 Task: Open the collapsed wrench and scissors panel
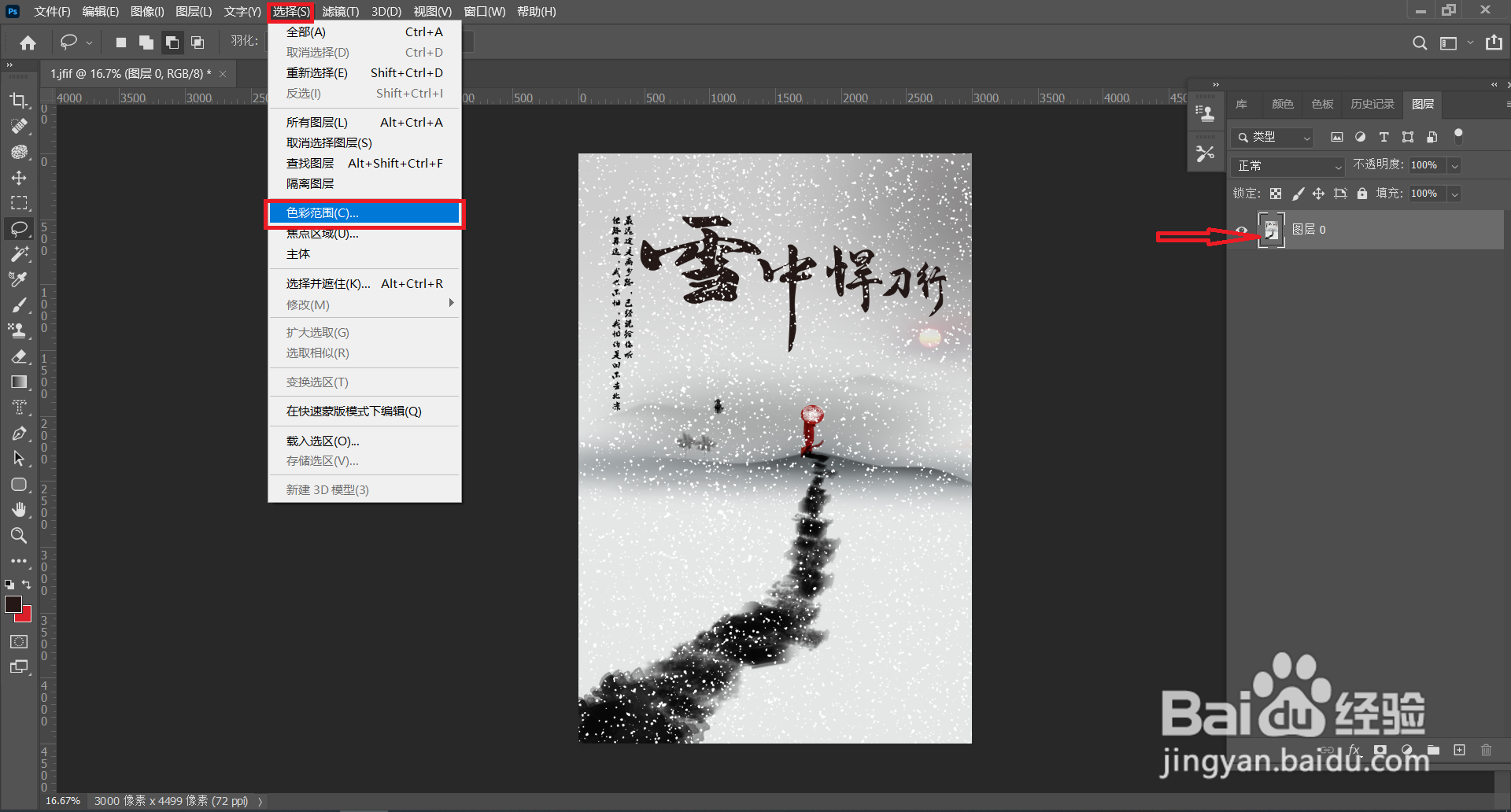pos(1205,153)
